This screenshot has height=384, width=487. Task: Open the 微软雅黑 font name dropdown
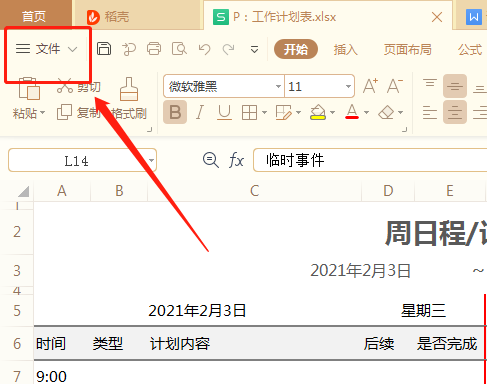[x=278, y=86]
